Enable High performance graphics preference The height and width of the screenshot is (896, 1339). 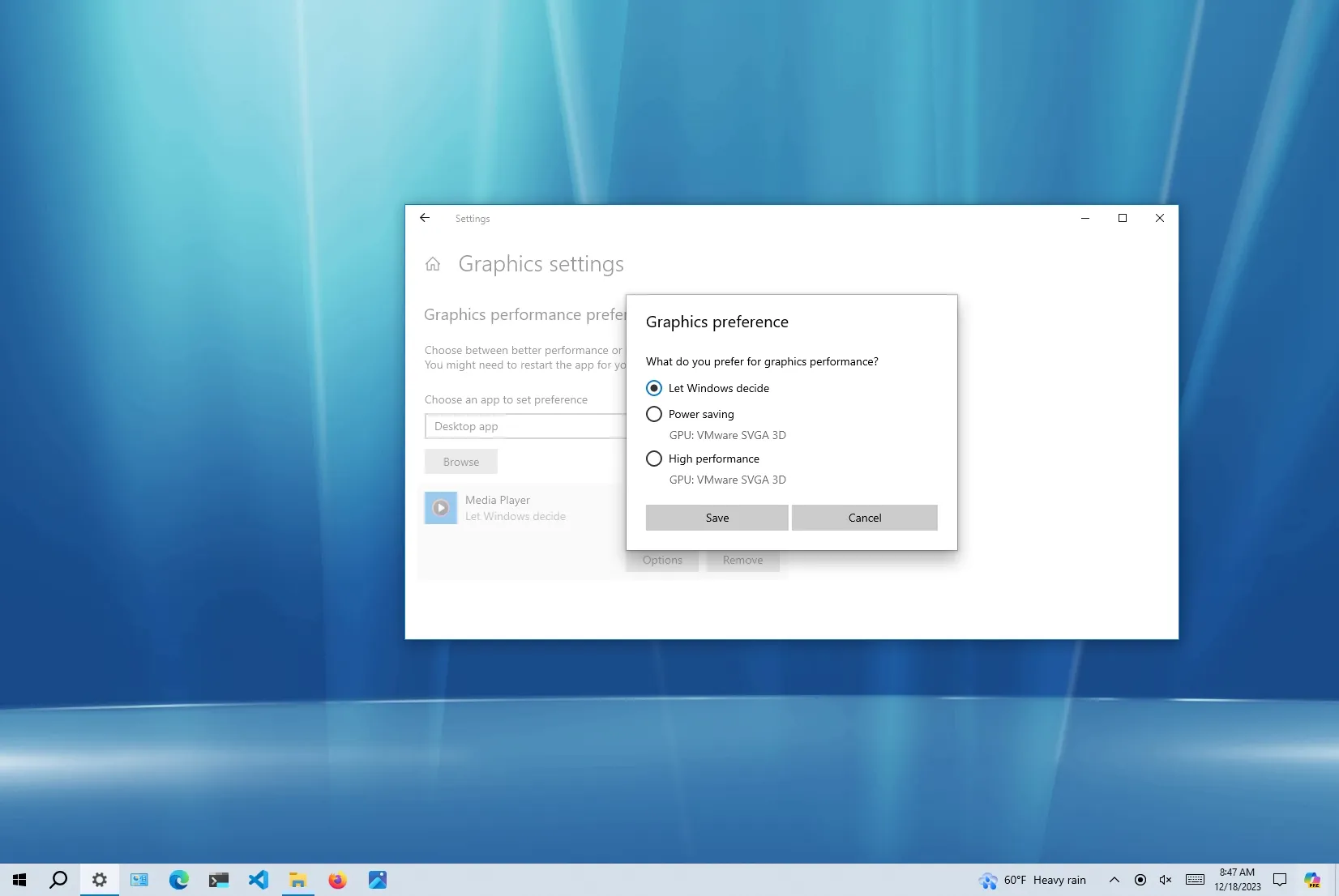pyautogui.click(x=654, y=459)
